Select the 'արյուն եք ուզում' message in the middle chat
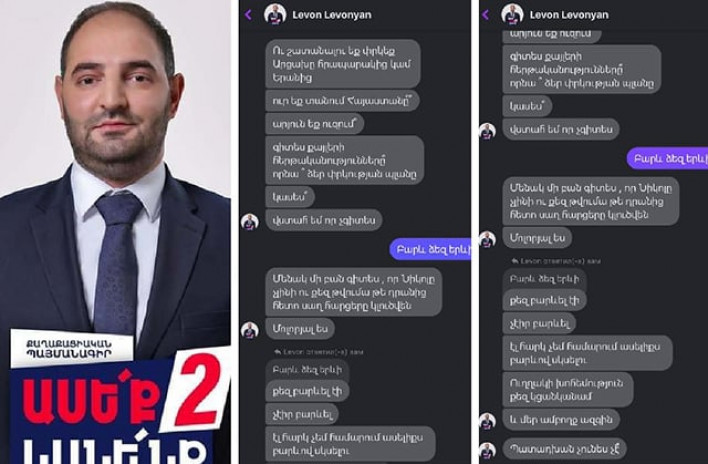708x464 pixels. [x=315, y=124]
